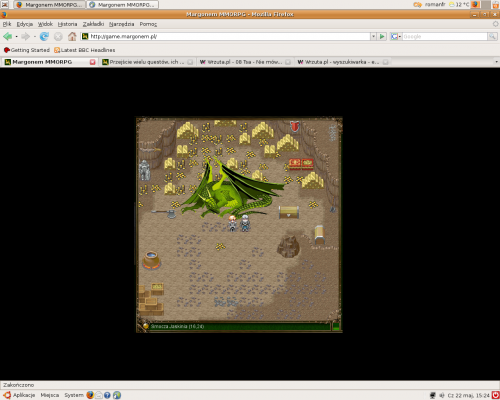Viewport: 500px width, 400px height.
Task: Click the red shield icon in game
Action: 295,126
